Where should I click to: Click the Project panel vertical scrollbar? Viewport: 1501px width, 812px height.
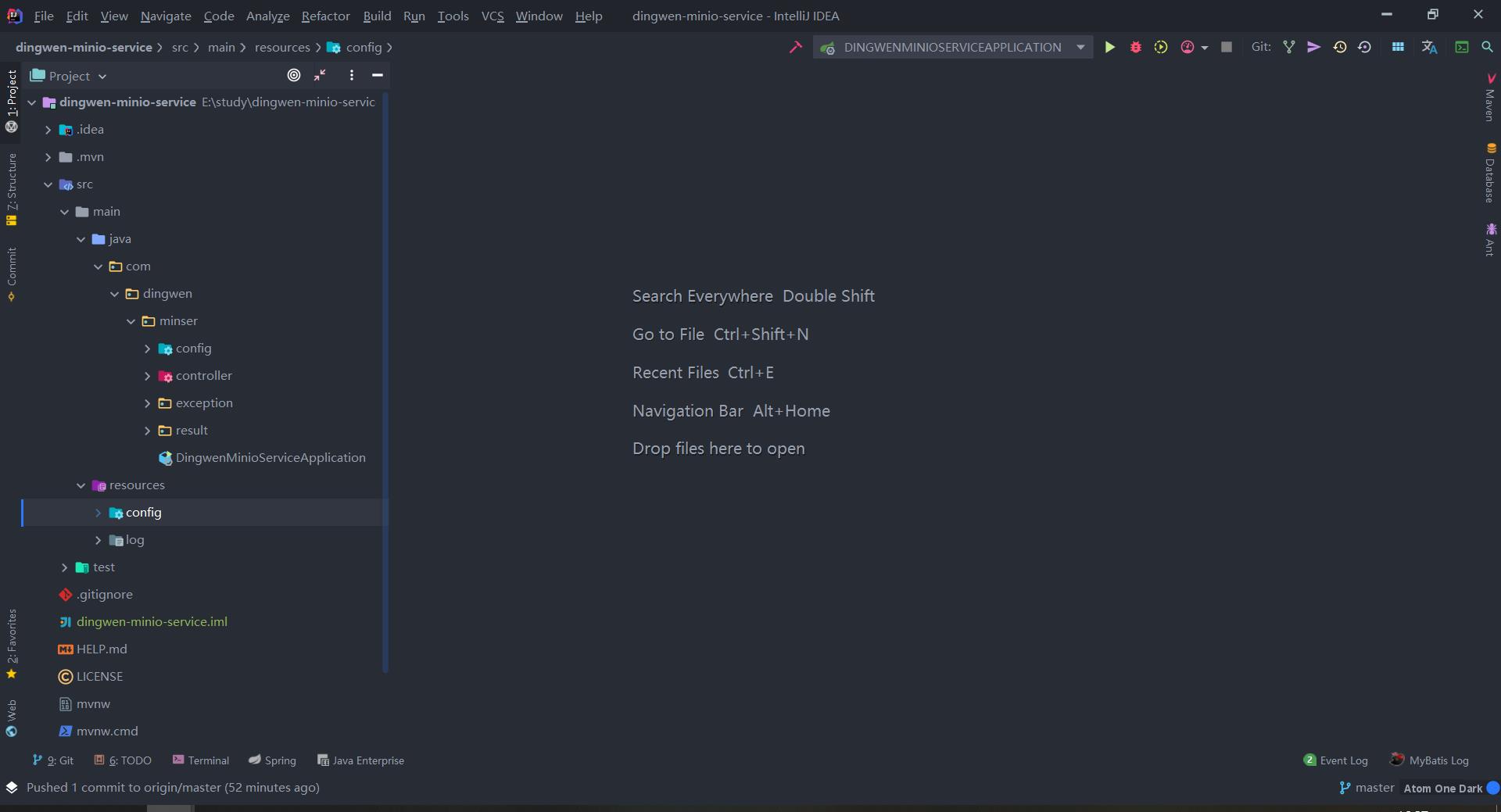pos(385,383)
